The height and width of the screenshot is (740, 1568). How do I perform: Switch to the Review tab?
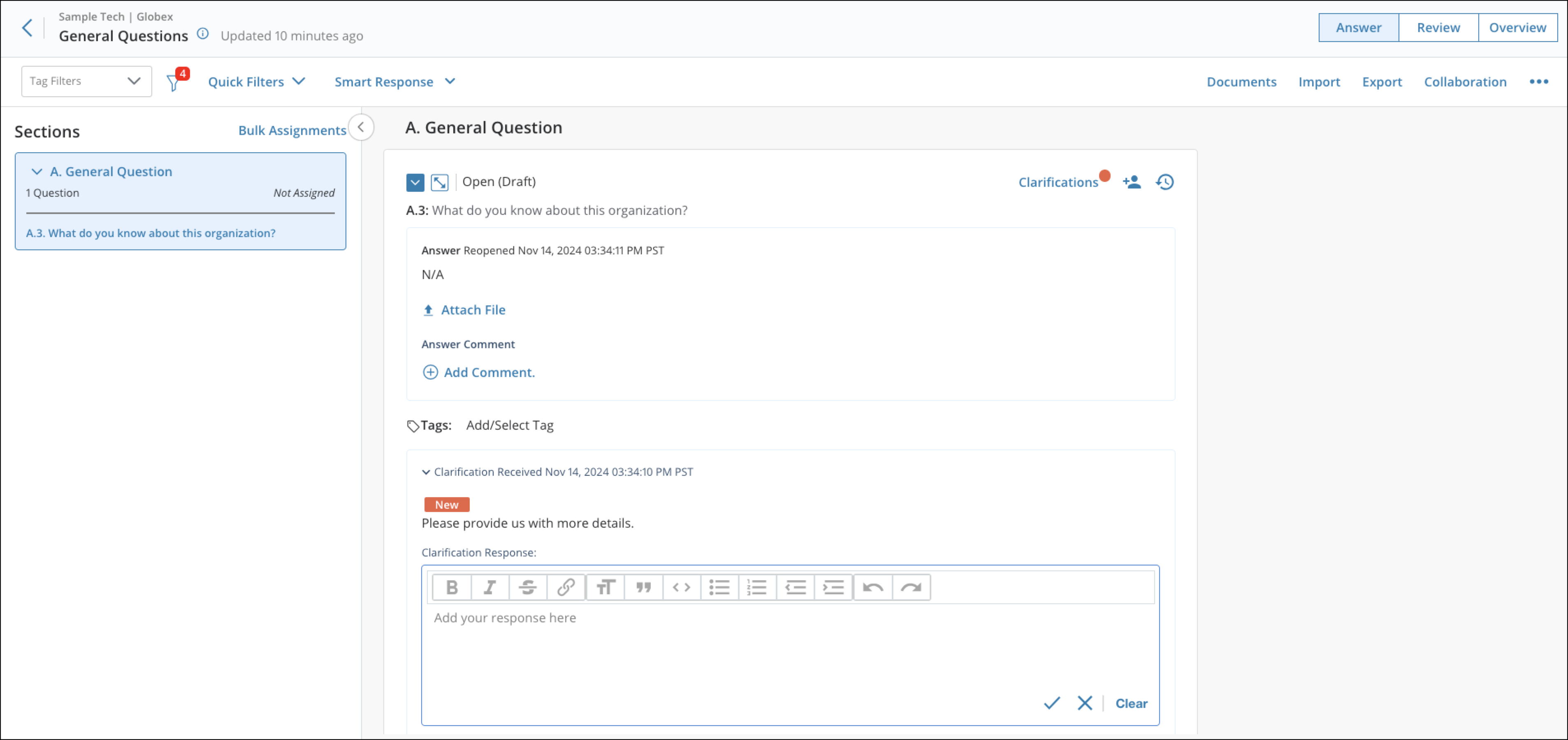pyautogui.click(x=1438, y=28)
